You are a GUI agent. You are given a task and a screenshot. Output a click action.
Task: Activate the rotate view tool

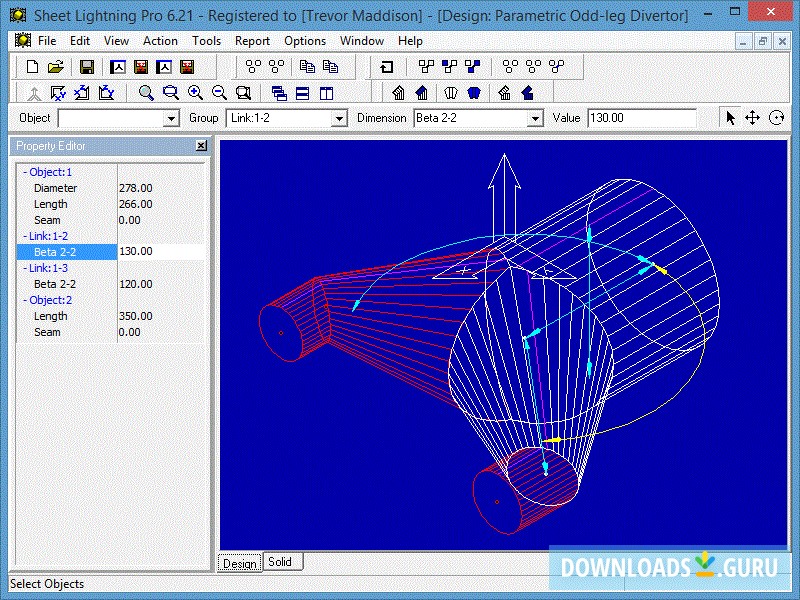point(777,117)
